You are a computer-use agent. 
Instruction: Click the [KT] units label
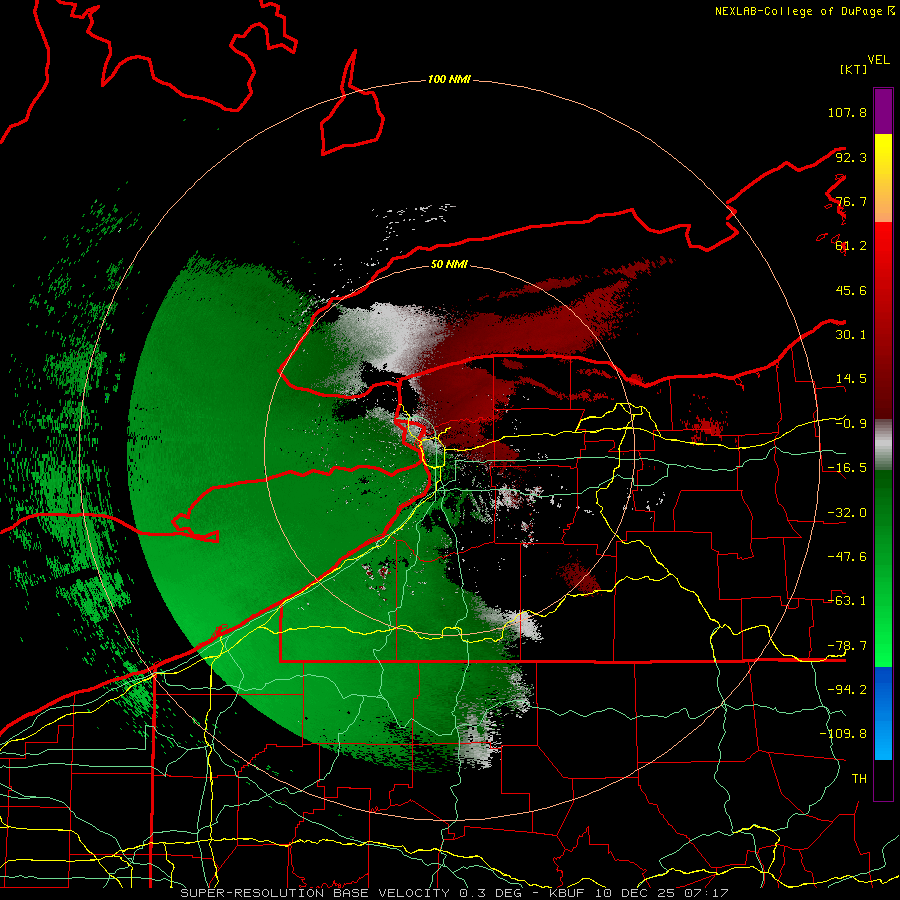pos(854,69)
